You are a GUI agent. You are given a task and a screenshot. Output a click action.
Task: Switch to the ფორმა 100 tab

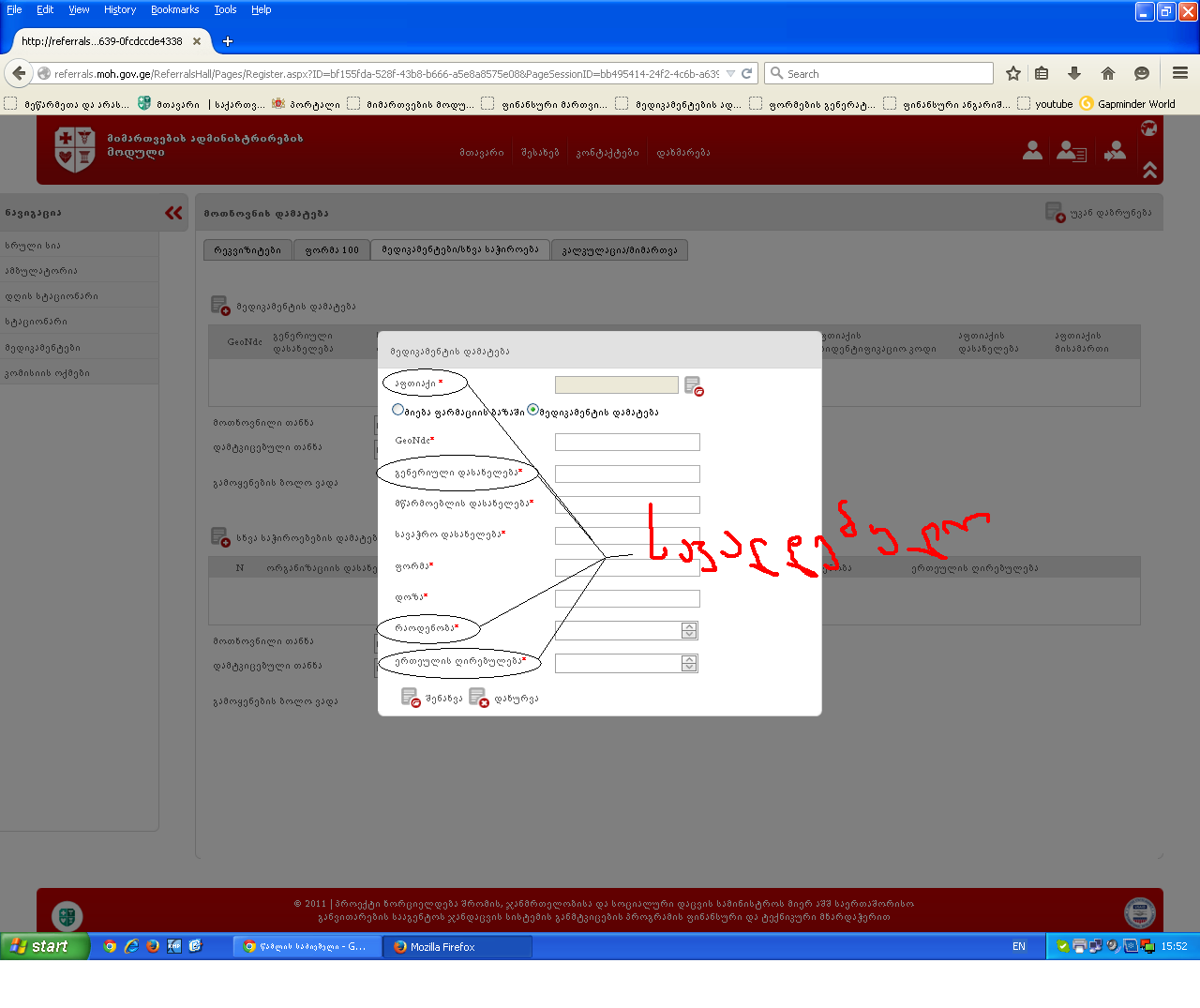pyautogui.click(x=332, y=249)
